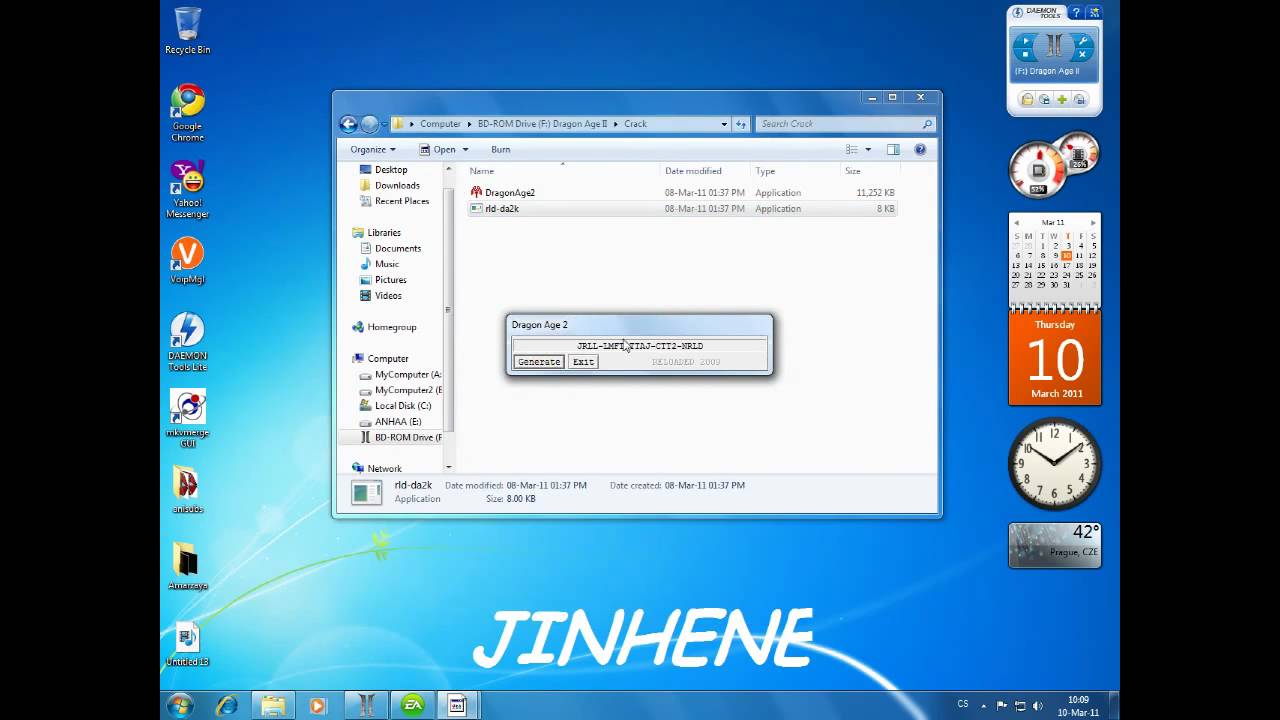
Task: Open the Recycle Bin desktop icon
Action: (x=187, y=30)
